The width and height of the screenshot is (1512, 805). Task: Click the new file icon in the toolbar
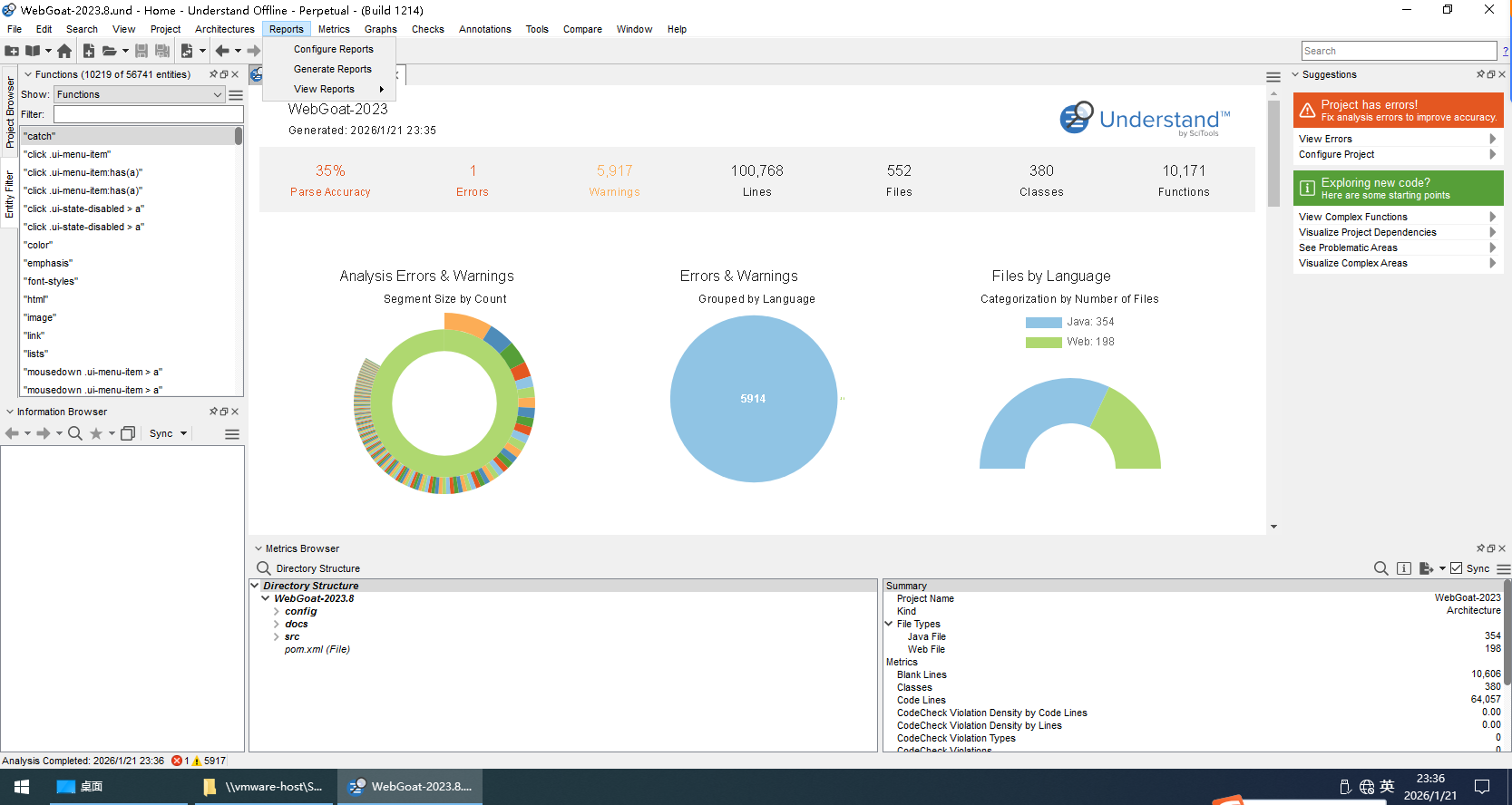click(89, 51)
